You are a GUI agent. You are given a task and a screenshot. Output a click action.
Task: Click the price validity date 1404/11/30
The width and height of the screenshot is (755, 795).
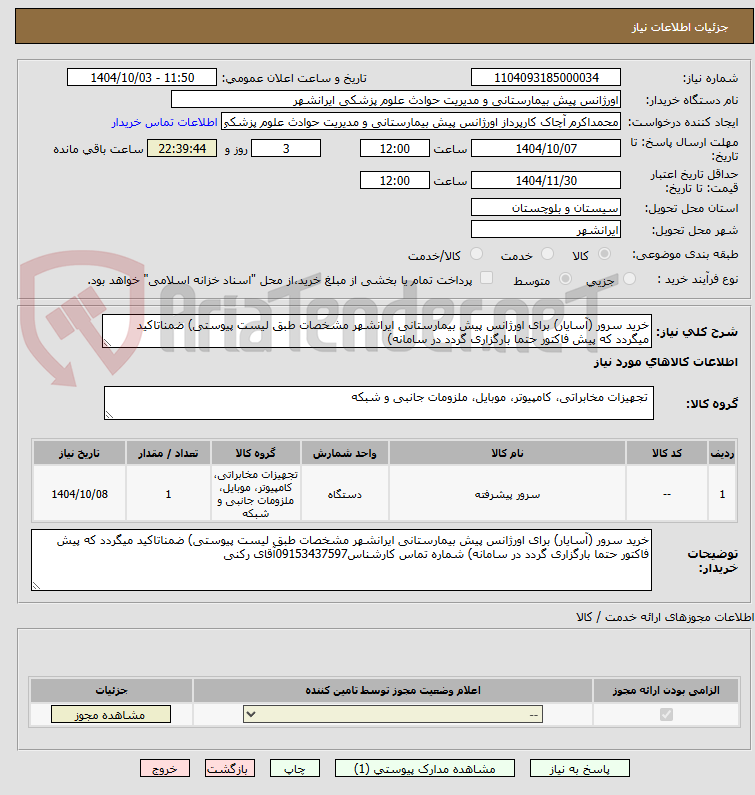[x=546, y=180]
